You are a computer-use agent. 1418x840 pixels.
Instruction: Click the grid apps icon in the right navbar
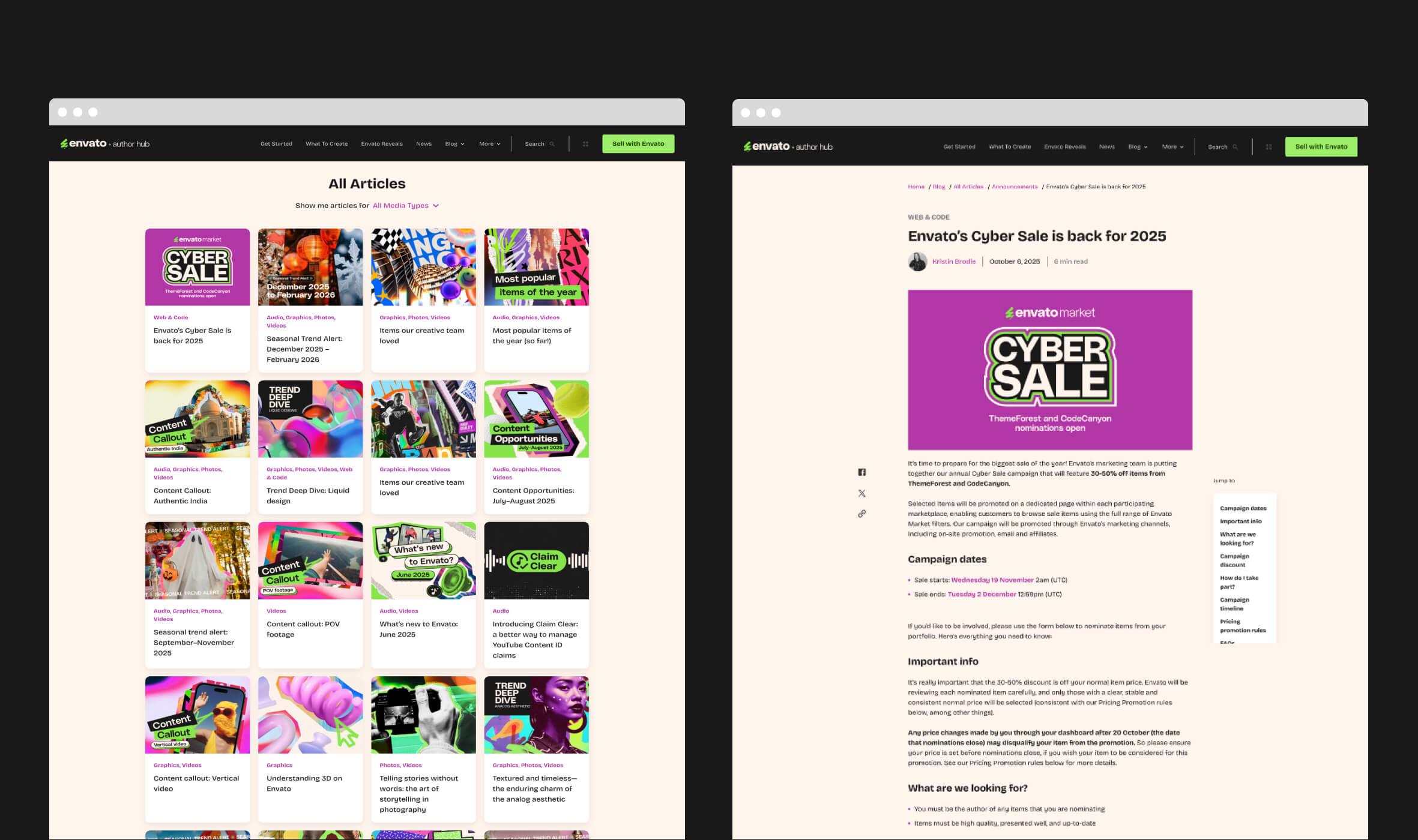(x=1269, y=146)
